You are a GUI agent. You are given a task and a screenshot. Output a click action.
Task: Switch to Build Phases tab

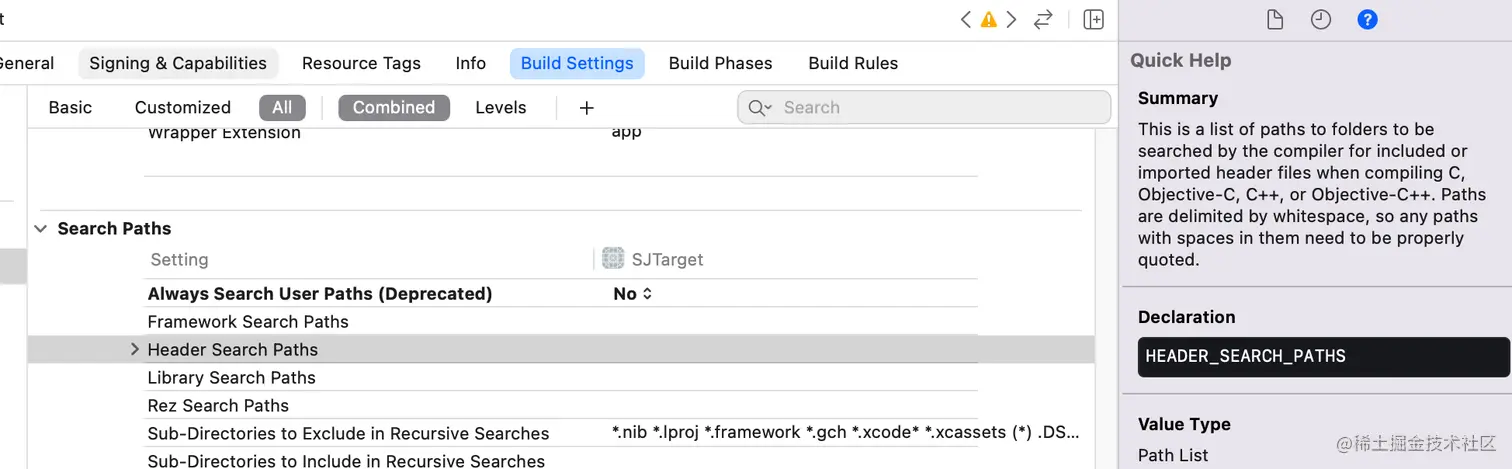pos(720,63)
